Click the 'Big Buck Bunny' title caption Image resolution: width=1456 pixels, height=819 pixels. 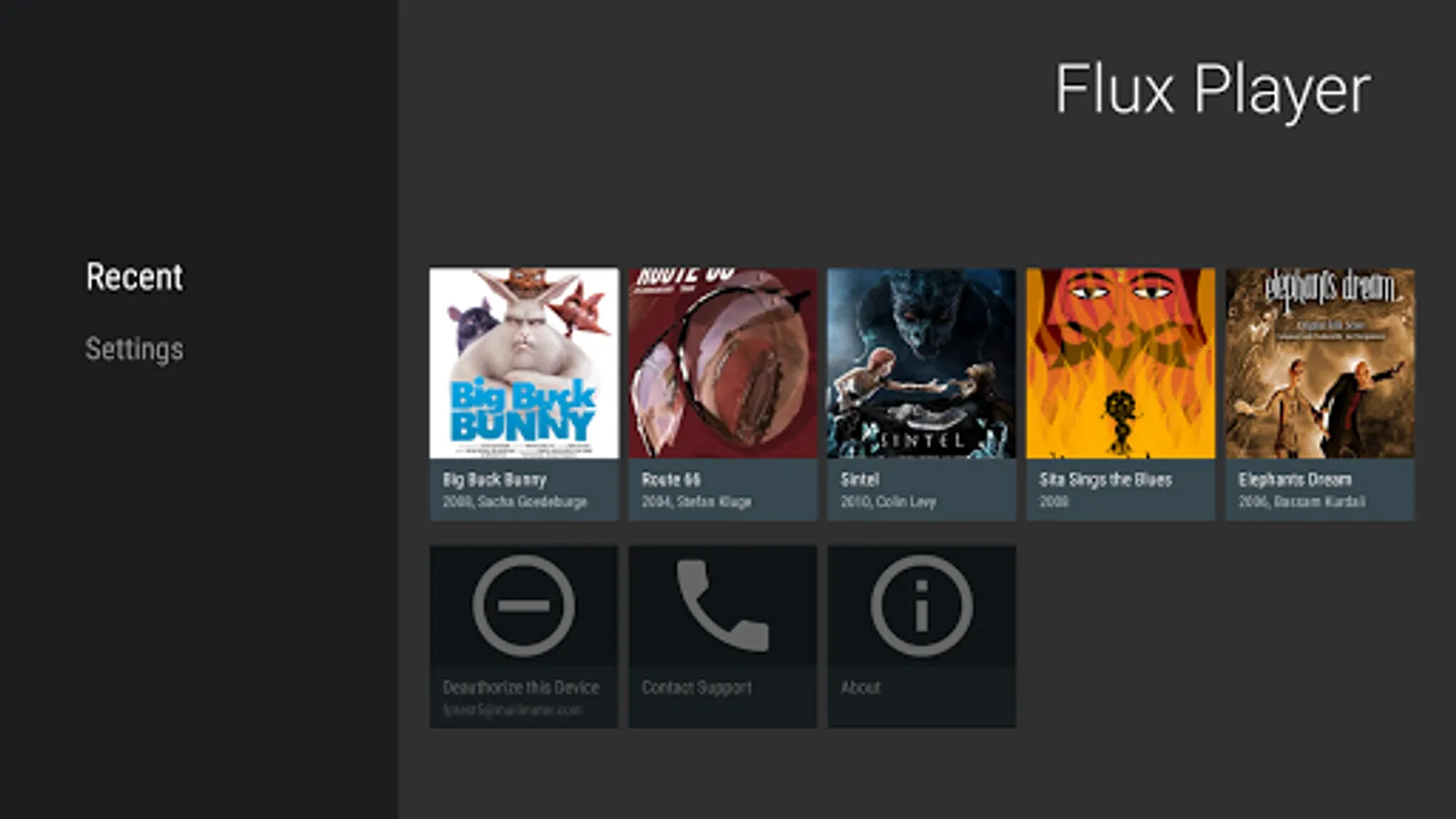(494, 480)
